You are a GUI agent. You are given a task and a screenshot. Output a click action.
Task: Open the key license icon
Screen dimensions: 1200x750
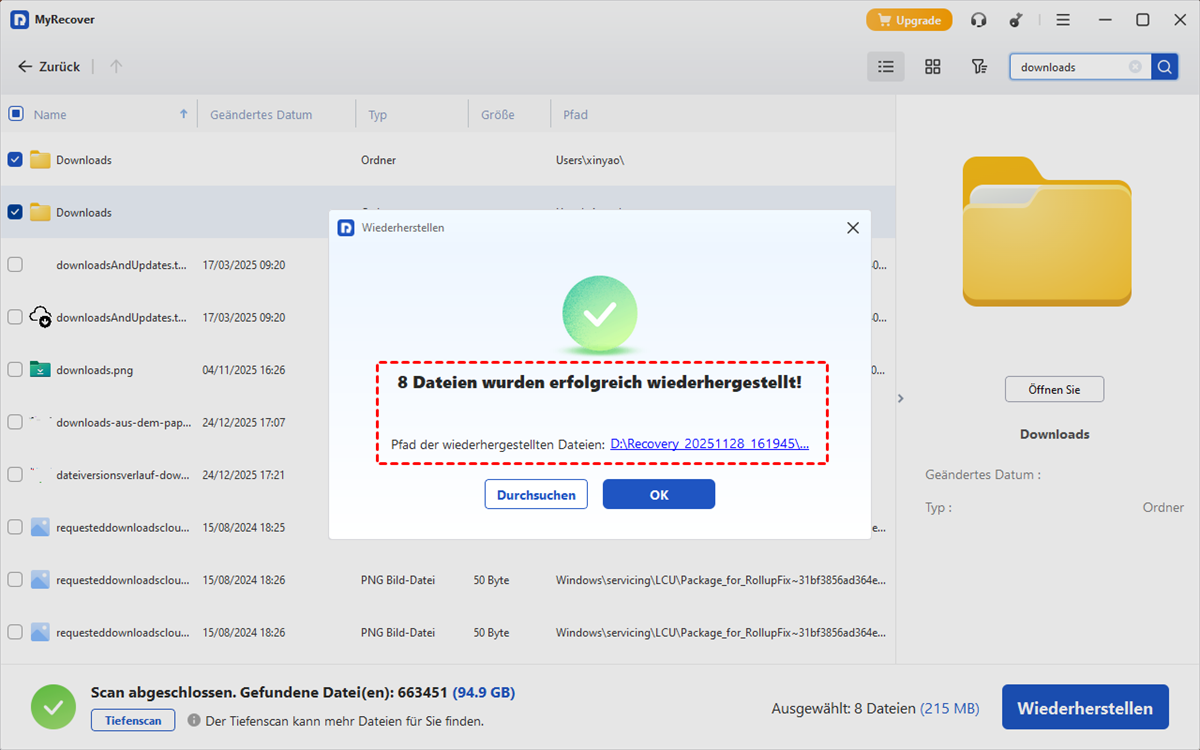[1016, 20]
